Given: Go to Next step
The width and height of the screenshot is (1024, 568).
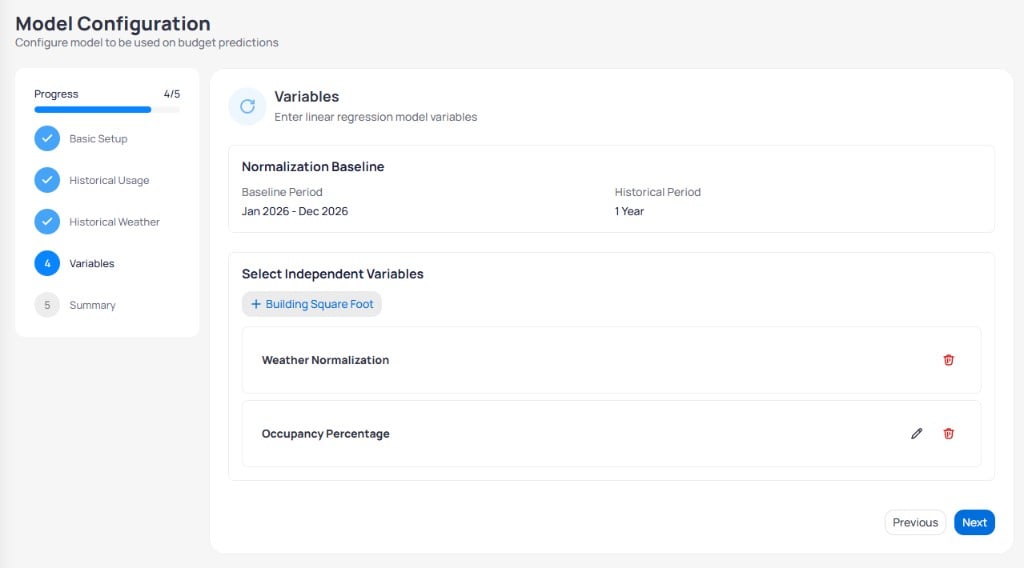Looking at the screenshot, I should point(974,522).
